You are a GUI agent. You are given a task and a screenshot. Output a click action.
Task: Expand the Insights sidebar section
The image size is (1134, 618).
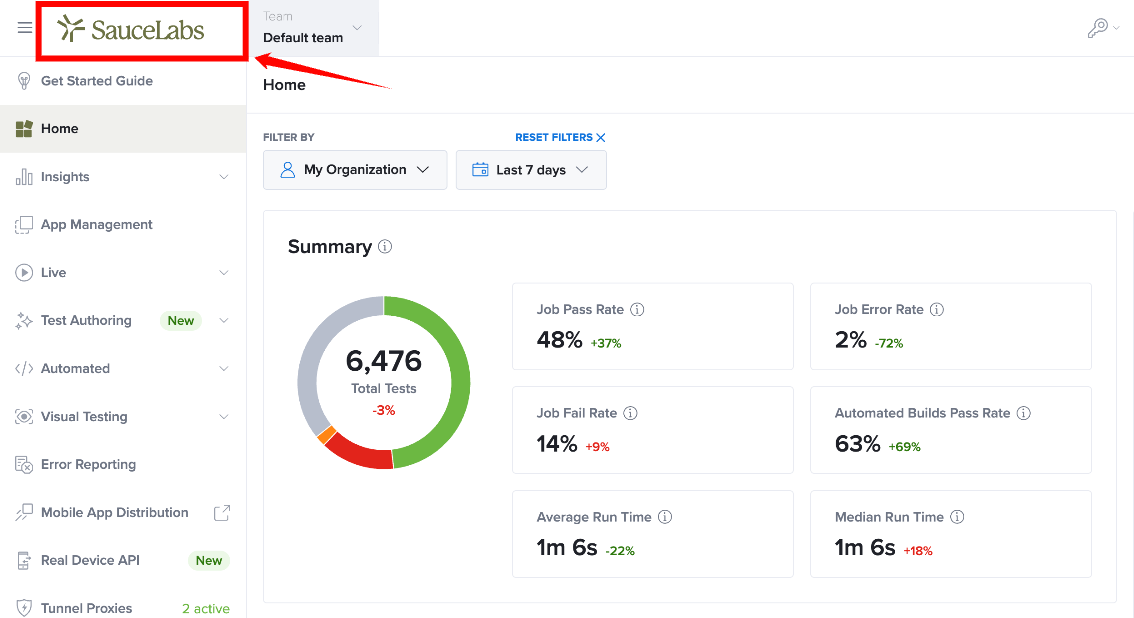coord(223,177)
